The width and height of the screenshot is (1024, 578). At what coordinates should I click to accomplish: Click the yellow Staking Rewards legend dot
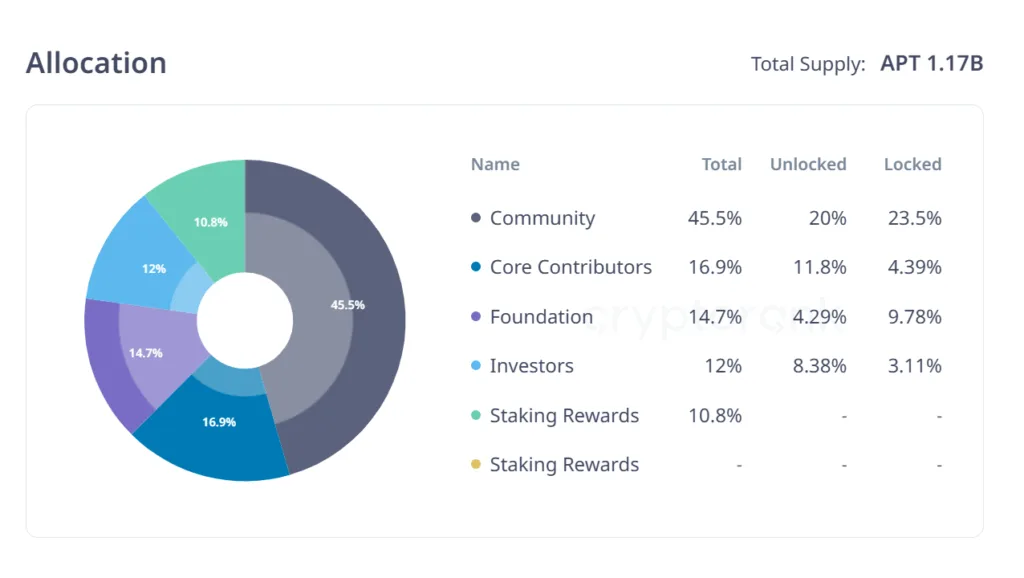474,464
